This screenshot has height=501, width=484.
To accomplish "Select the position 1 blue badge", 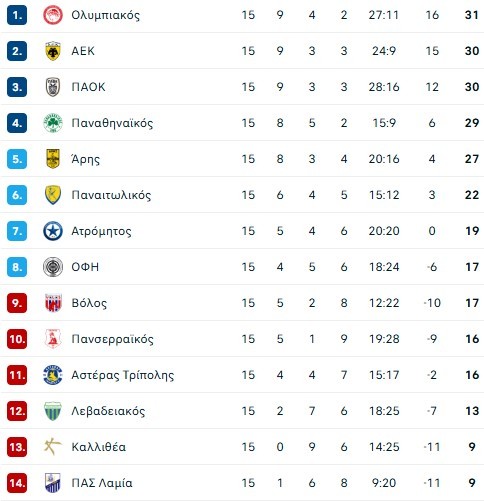I will point(17,15).
